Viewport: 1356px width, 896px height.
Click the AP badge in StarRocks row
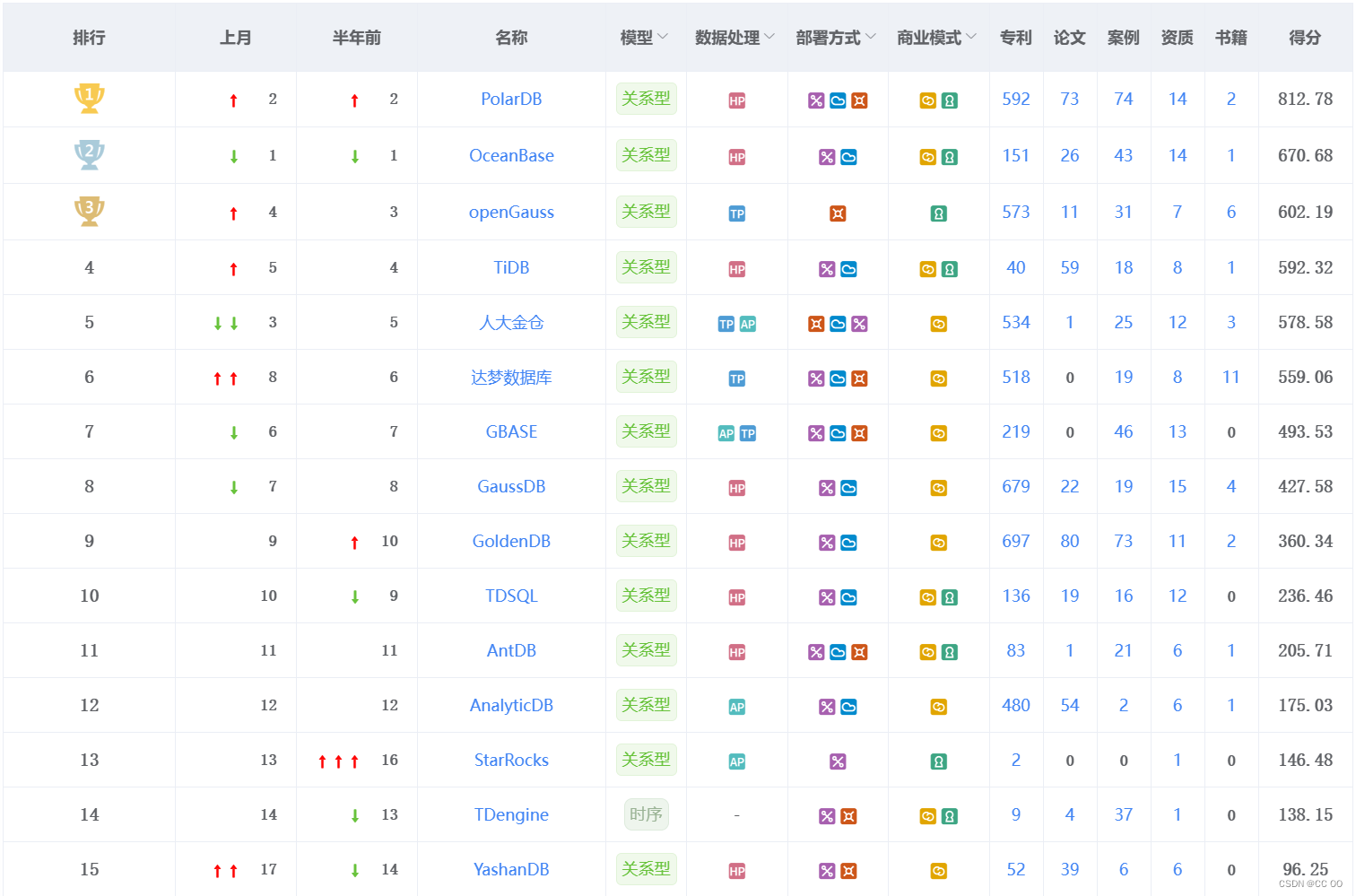click(737, 761)
